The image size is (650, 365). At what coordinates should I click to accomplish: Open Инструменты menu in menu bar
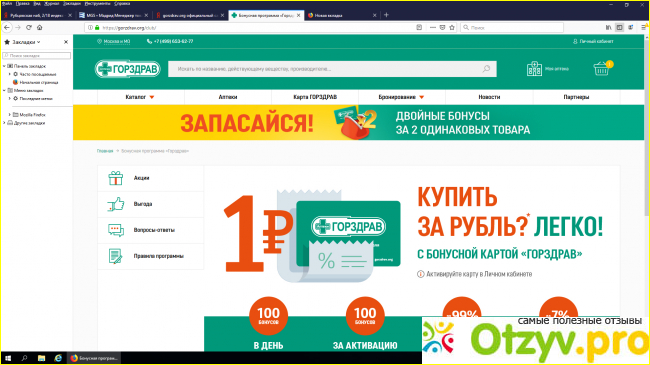coord(97,3)
